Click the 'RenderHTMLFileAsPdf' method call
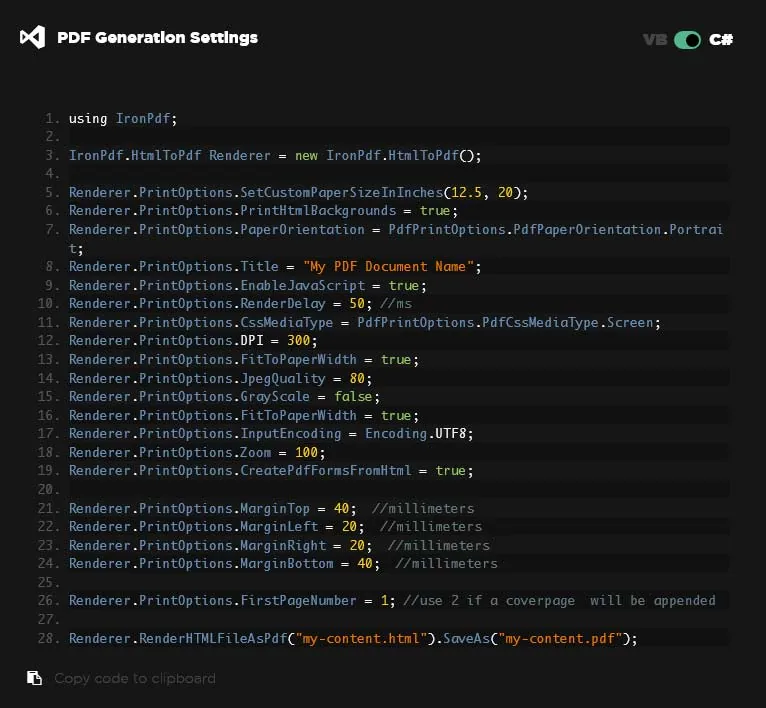This screenshot has width=766, height=708. point(213,639)
